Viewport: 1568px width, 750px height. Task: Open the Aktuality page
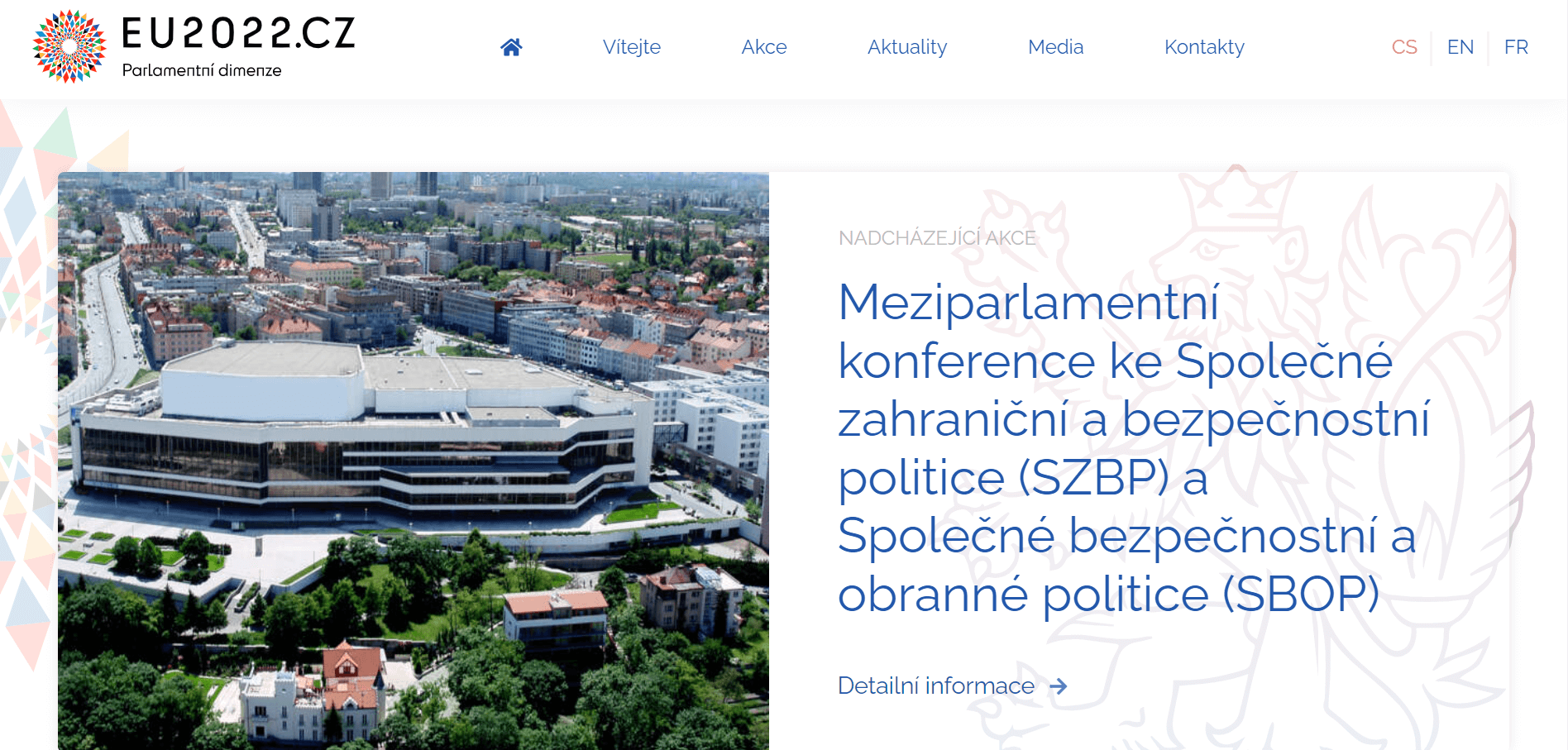click(x=907, y=47)
